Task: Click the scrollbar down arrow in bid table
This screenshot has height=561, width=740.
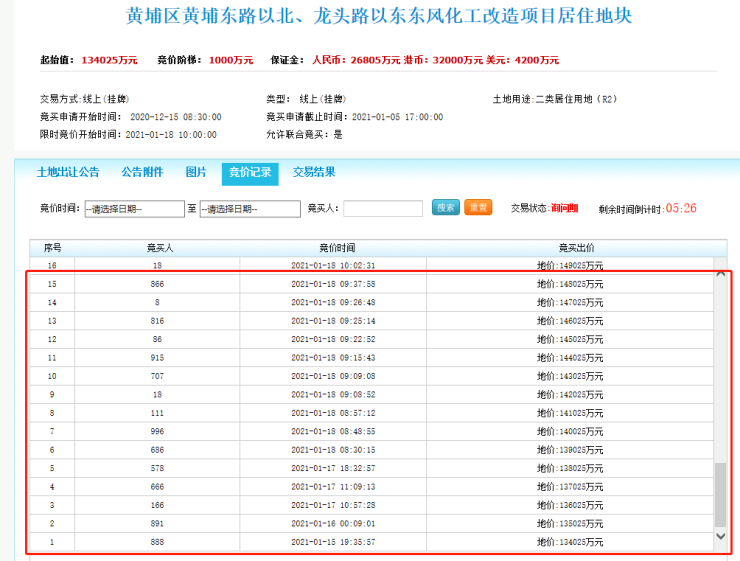Action: [x=720, y=537]
